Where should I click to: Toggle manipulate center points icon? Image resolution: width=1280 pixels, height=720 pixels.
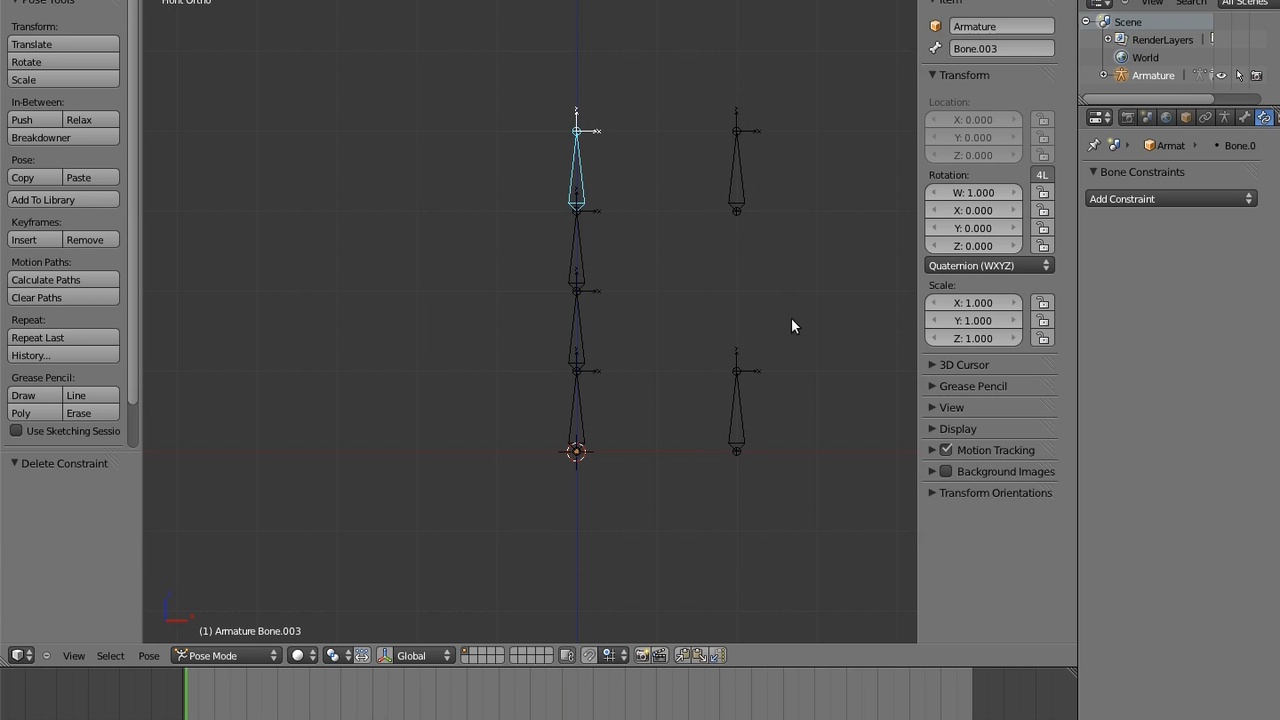point(362,655)
